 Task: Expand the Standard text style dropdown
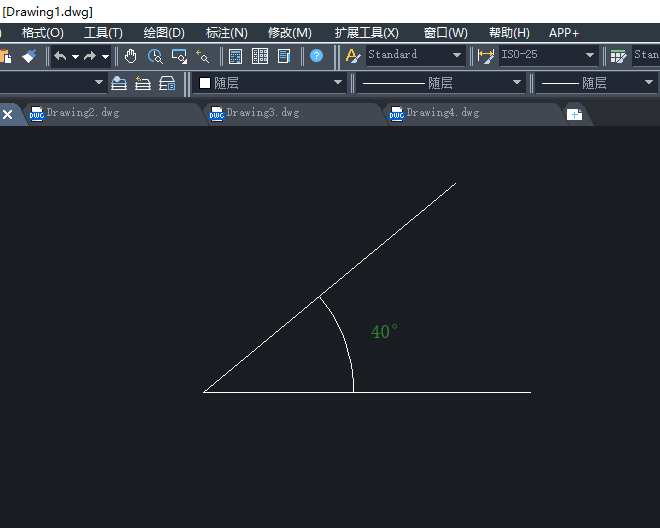(x=457, y=56)
